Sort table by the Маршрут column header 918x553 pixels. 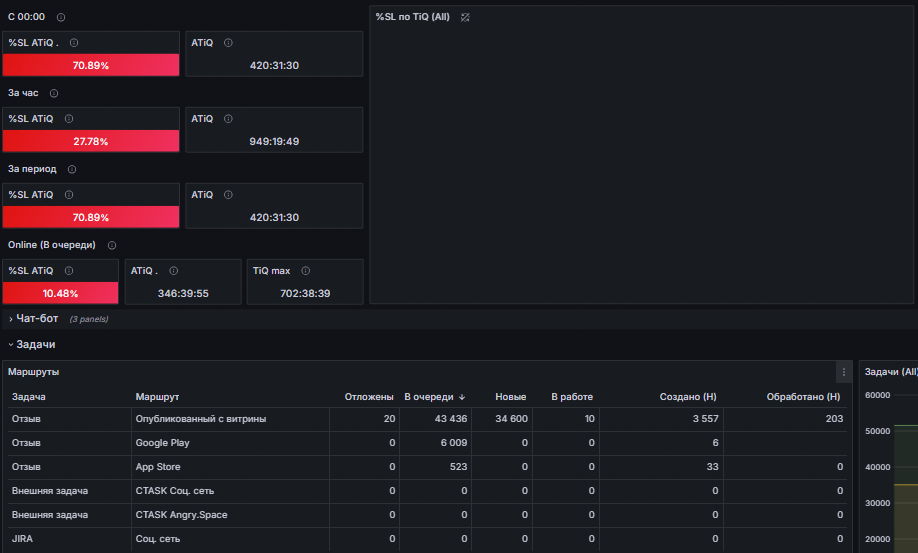pos(157,397)
